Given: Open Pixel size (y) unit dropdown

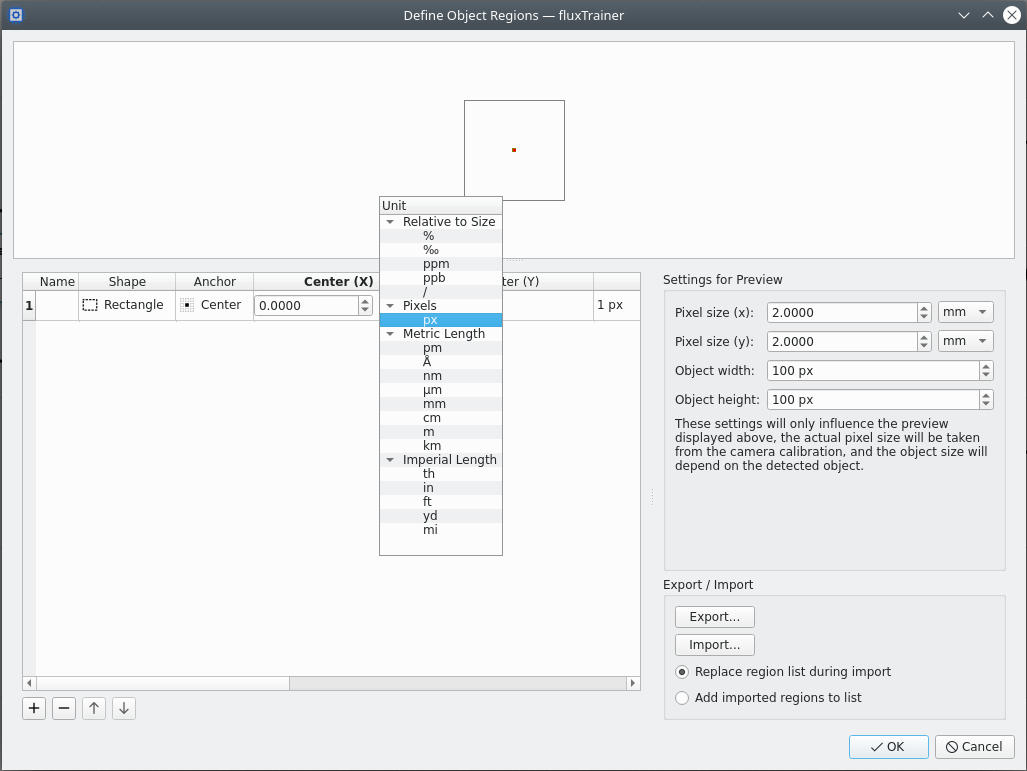Looking at the screenshot, I should point(965,341).
